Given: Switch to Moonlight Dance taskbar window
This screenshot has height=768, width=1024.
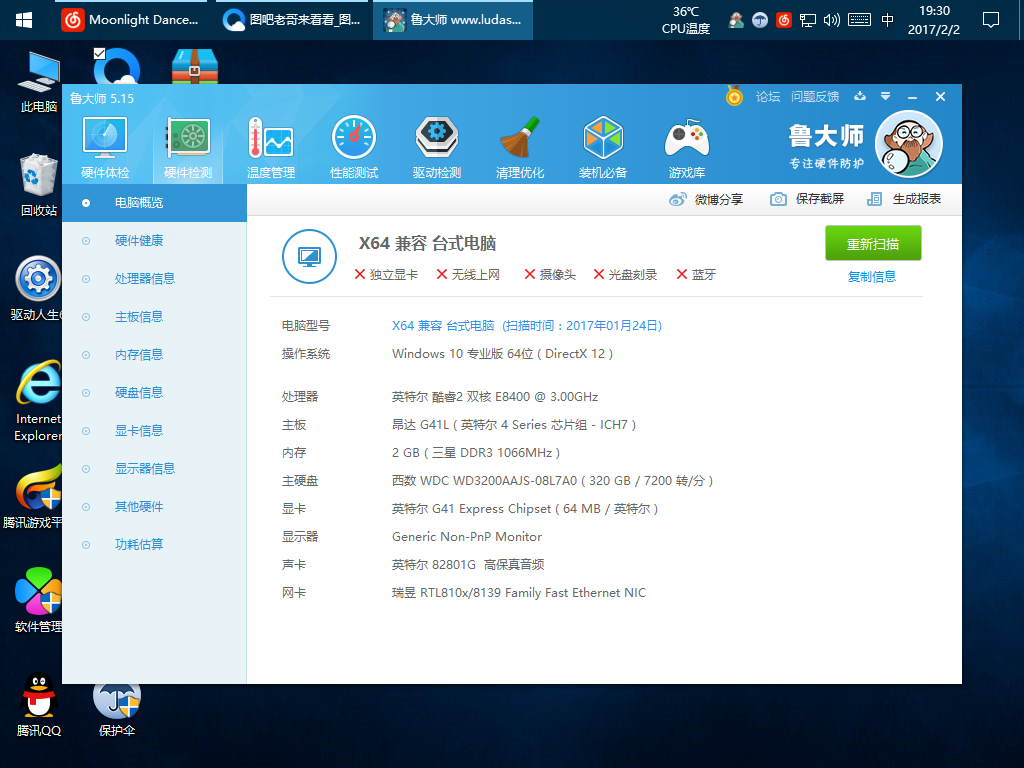Looking at the screenshot, I should (x=130, y=20).
